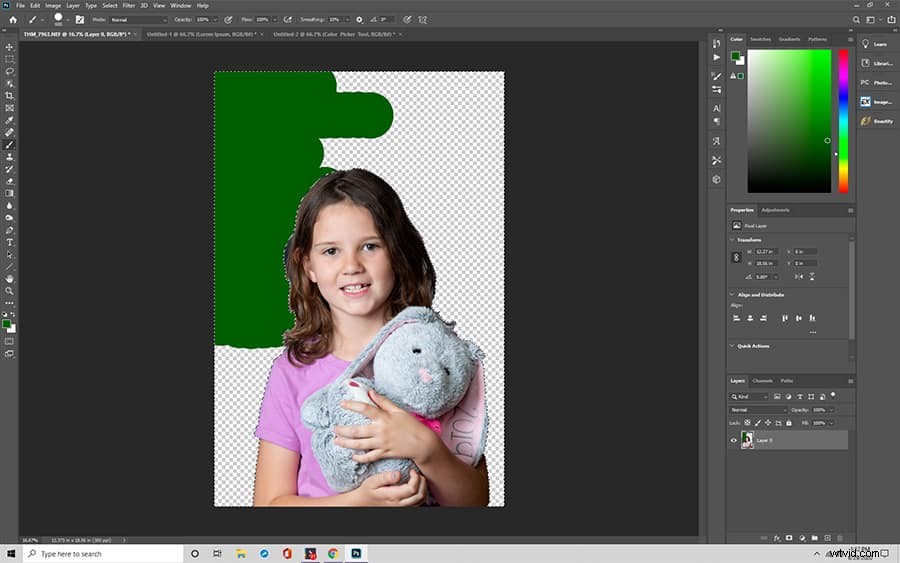Image resolution: width=900 pixels, height=563 pixels.
Task: Select the Horizontal Type tool
Action: [x=9, y=242]
